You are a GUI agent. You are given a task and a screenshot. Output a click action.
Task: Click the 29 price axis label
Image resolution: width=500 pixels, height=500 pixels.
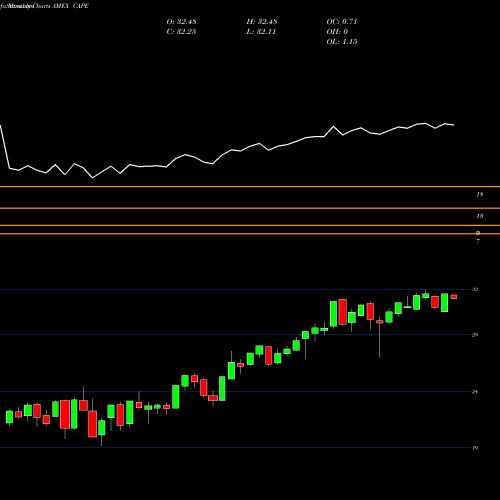475,335
